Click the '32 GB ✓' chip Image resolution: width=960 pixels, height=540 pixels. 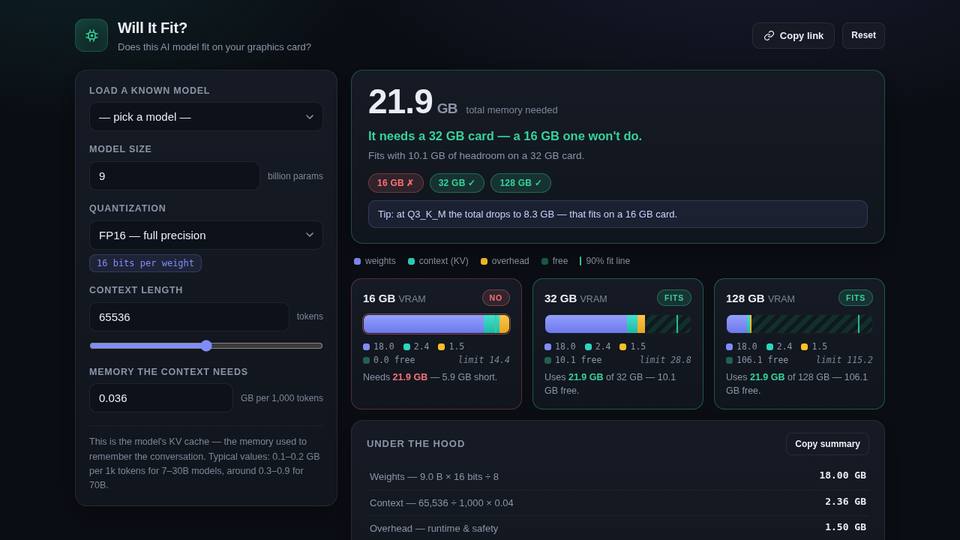coord(457,183)
